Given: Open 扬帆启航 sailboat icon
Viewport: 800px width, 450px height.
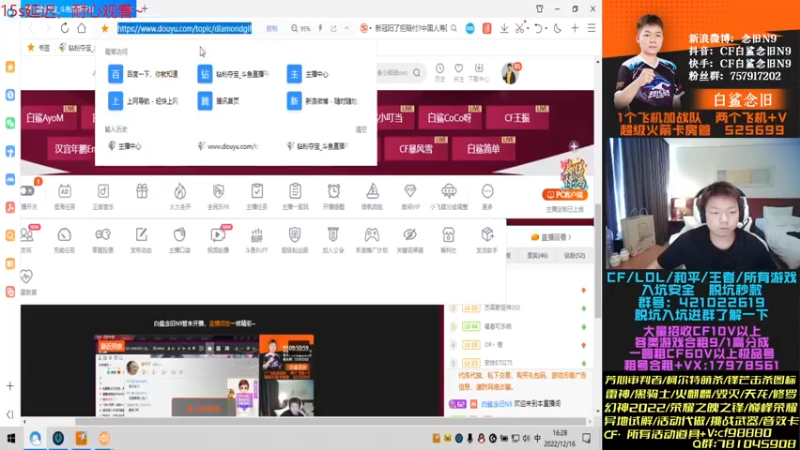Looking at the screenshot, I should (372, 191).
